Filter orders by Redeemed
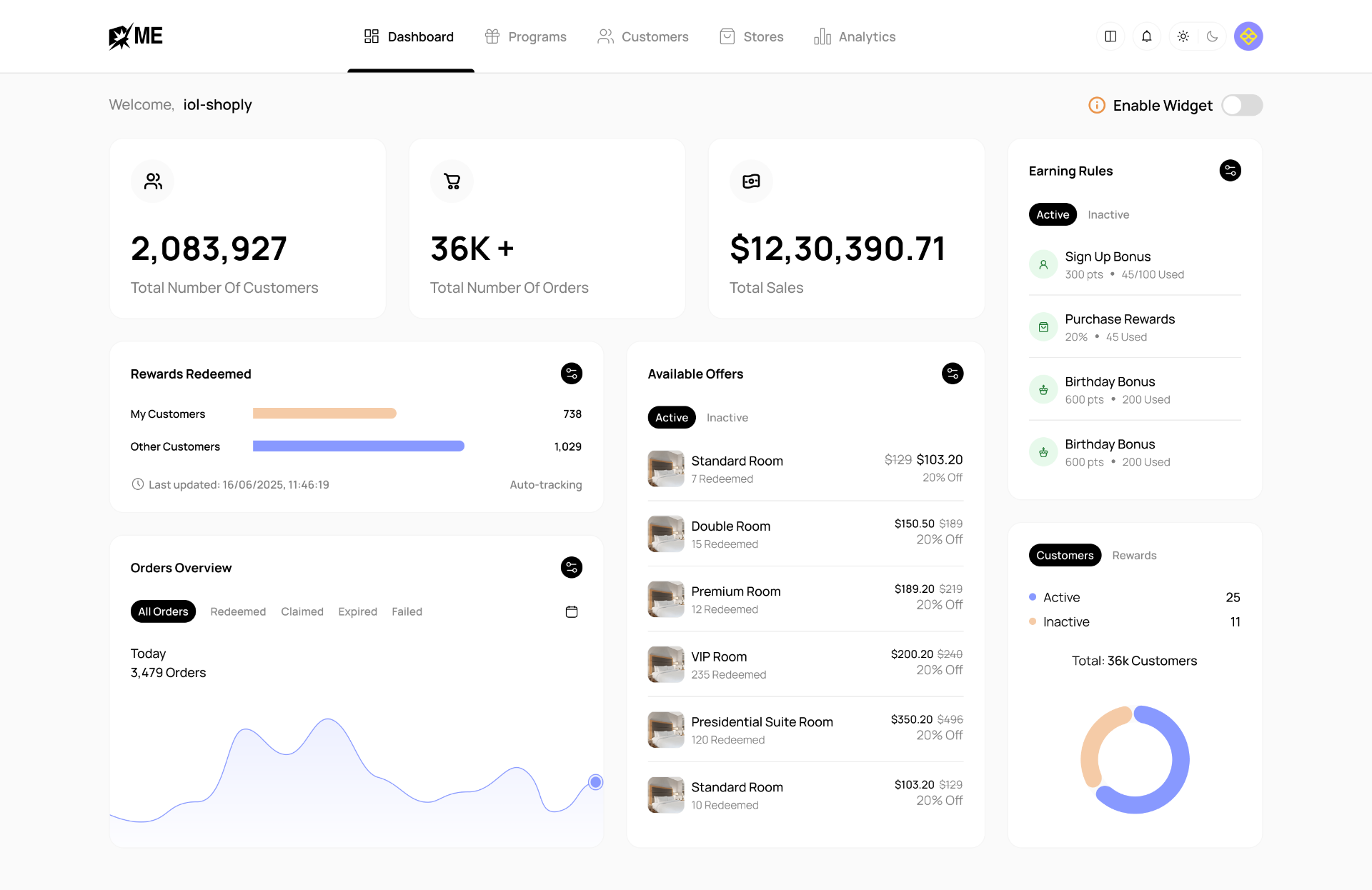This screenshot has height=890, width=1372. (238, 612)
